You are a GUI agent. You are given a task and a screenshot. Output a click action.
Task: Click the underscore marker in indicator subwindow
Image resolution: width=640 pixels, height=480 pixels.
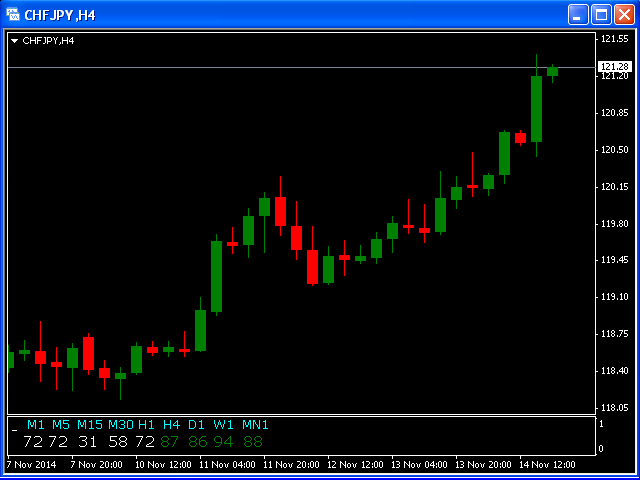[14, 427]
